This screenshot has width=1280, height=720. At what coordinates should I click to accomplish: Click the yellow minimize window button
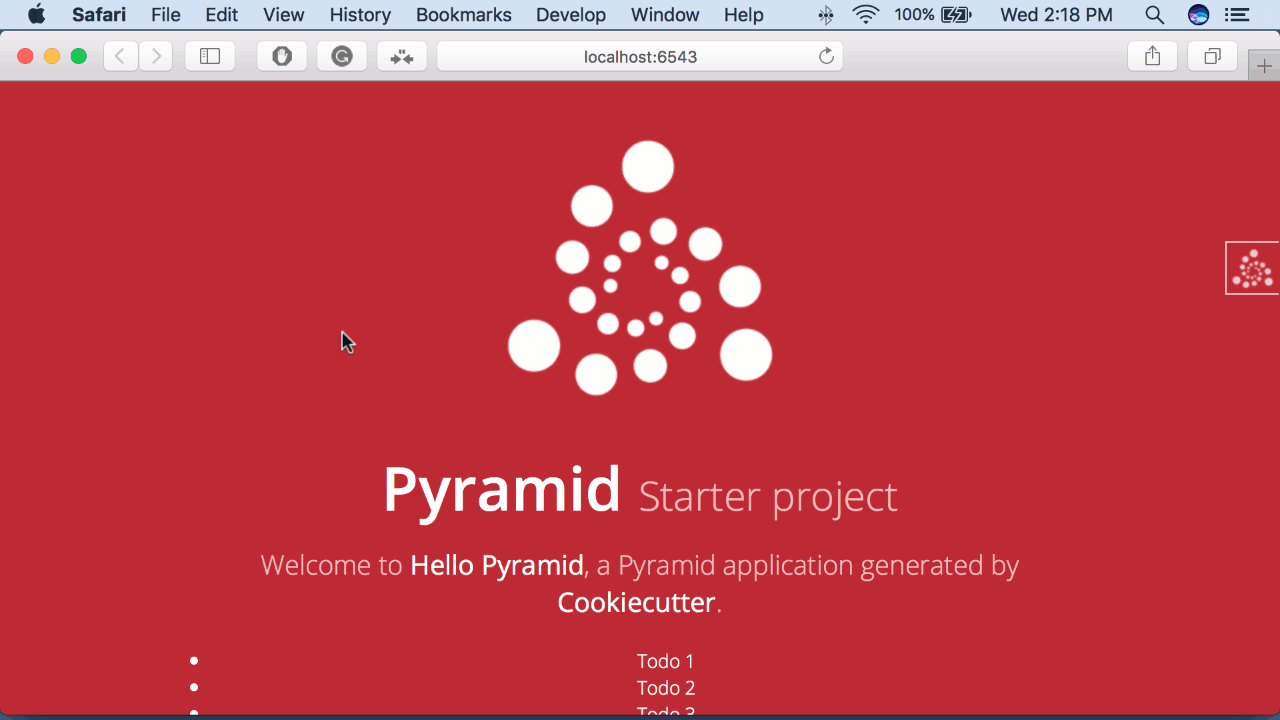[x=52, y=57]
